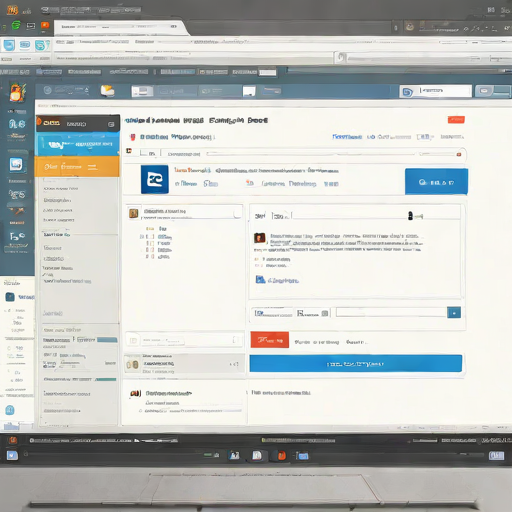Click the first light blue icon in the top toolbar
The width and height of the screenshot is (512, 512).
[9, 45]
